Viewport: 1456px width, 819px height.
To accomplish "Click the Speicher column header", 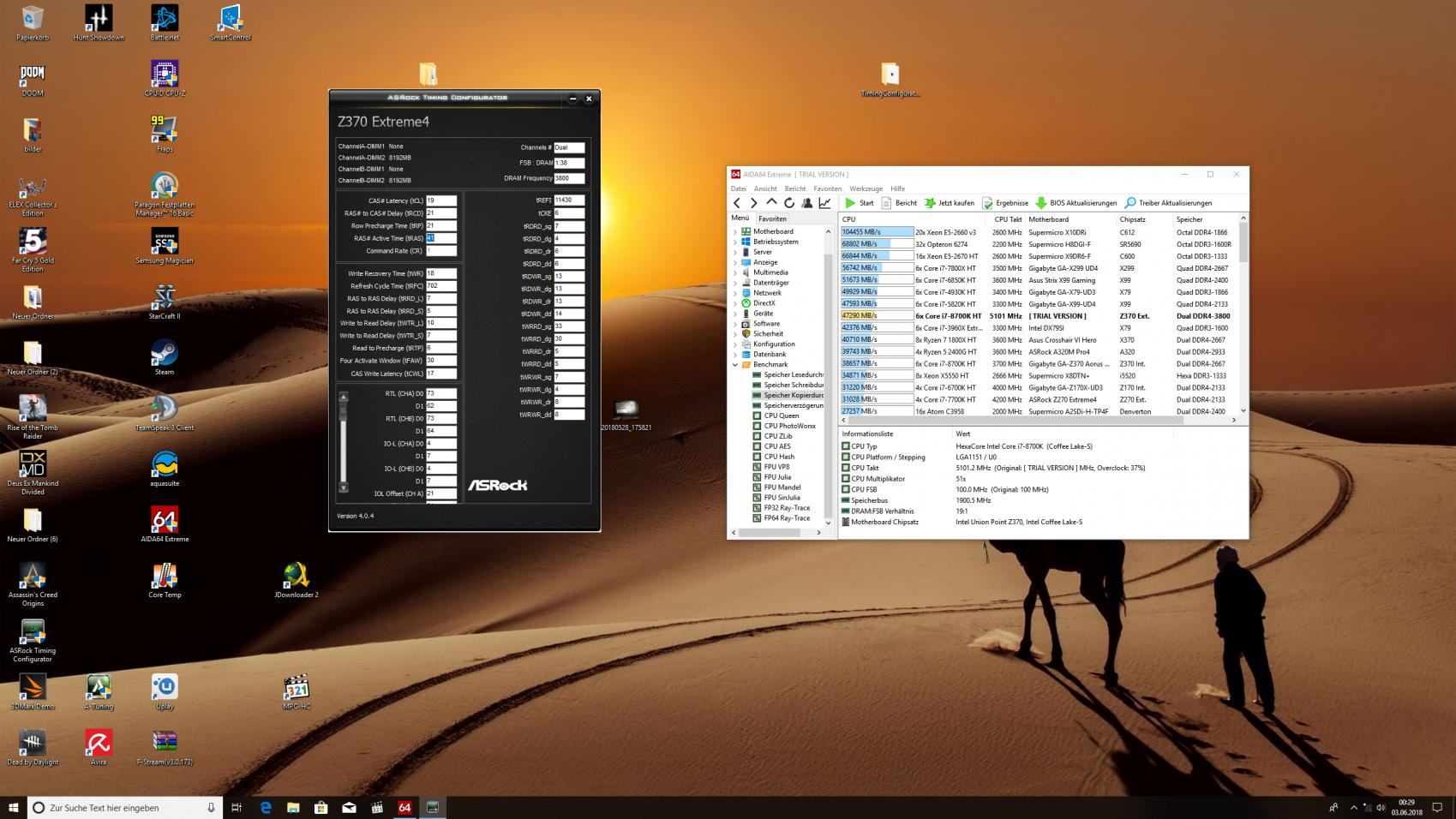I will 1189,219.
